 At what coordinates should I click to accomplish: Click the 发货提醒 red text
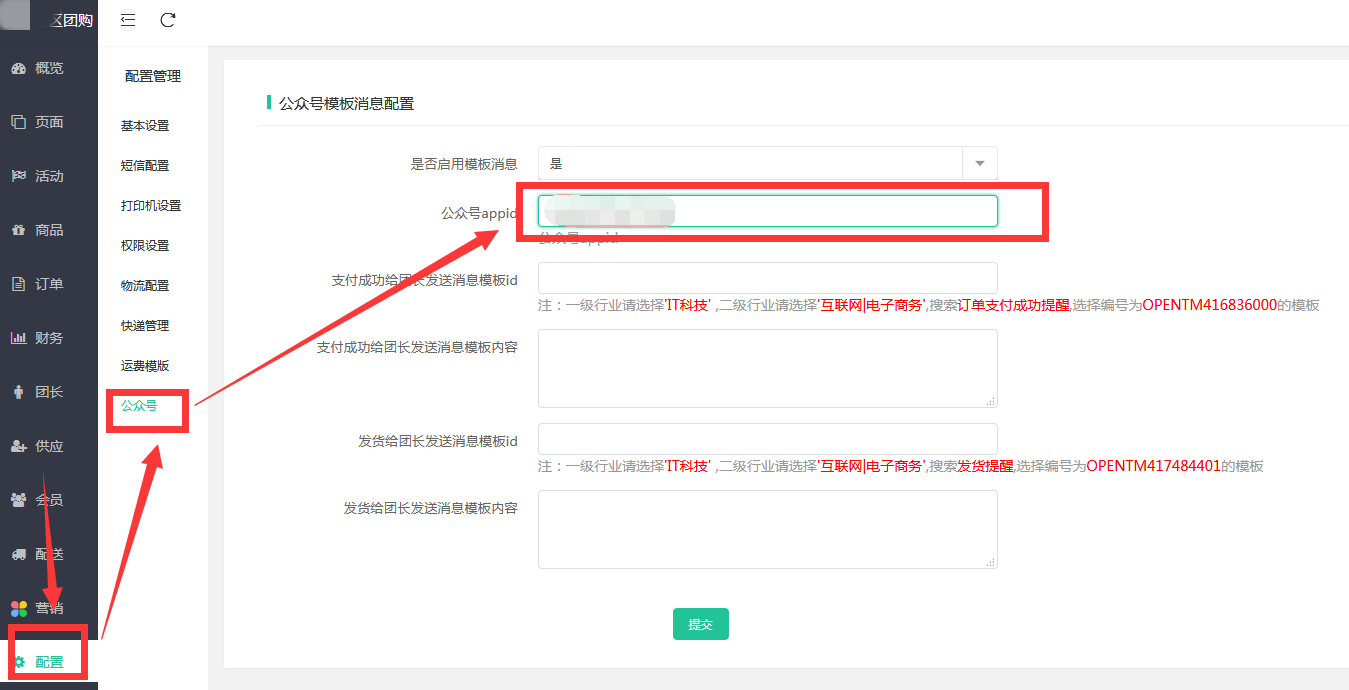tap(986, 466)
